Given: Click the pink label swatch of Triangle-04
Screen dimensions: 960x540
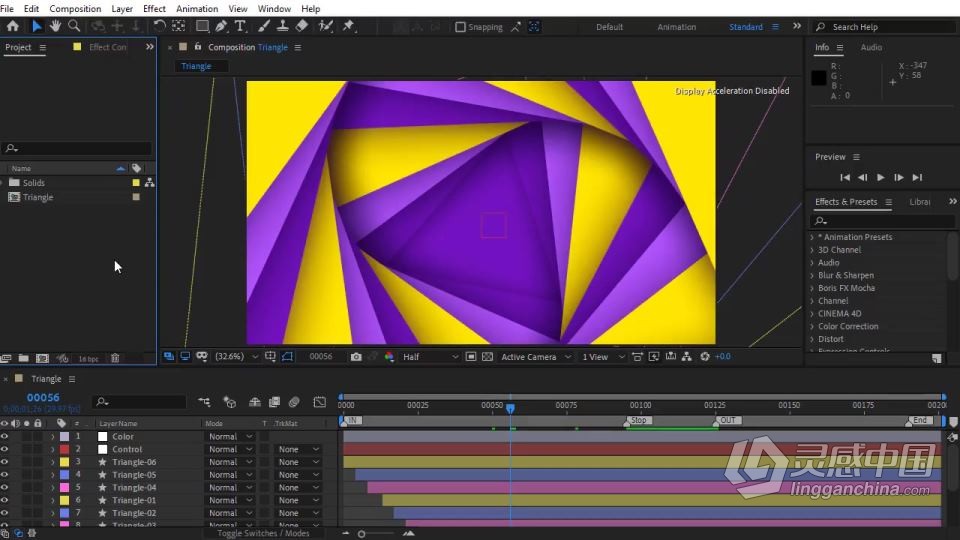Looking at the screenshot, I should 64,487.
